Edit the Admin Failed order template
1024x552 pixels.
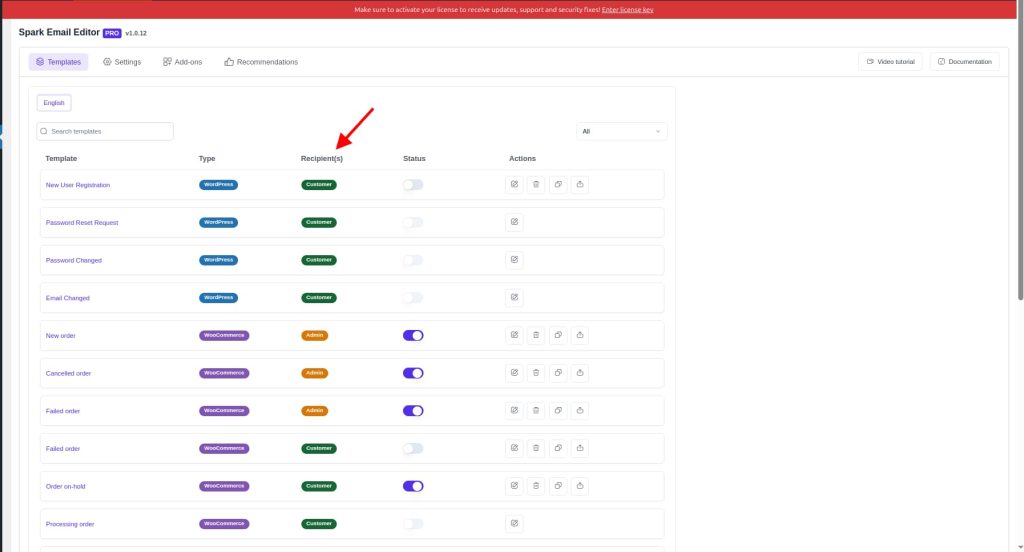point(515,410)
